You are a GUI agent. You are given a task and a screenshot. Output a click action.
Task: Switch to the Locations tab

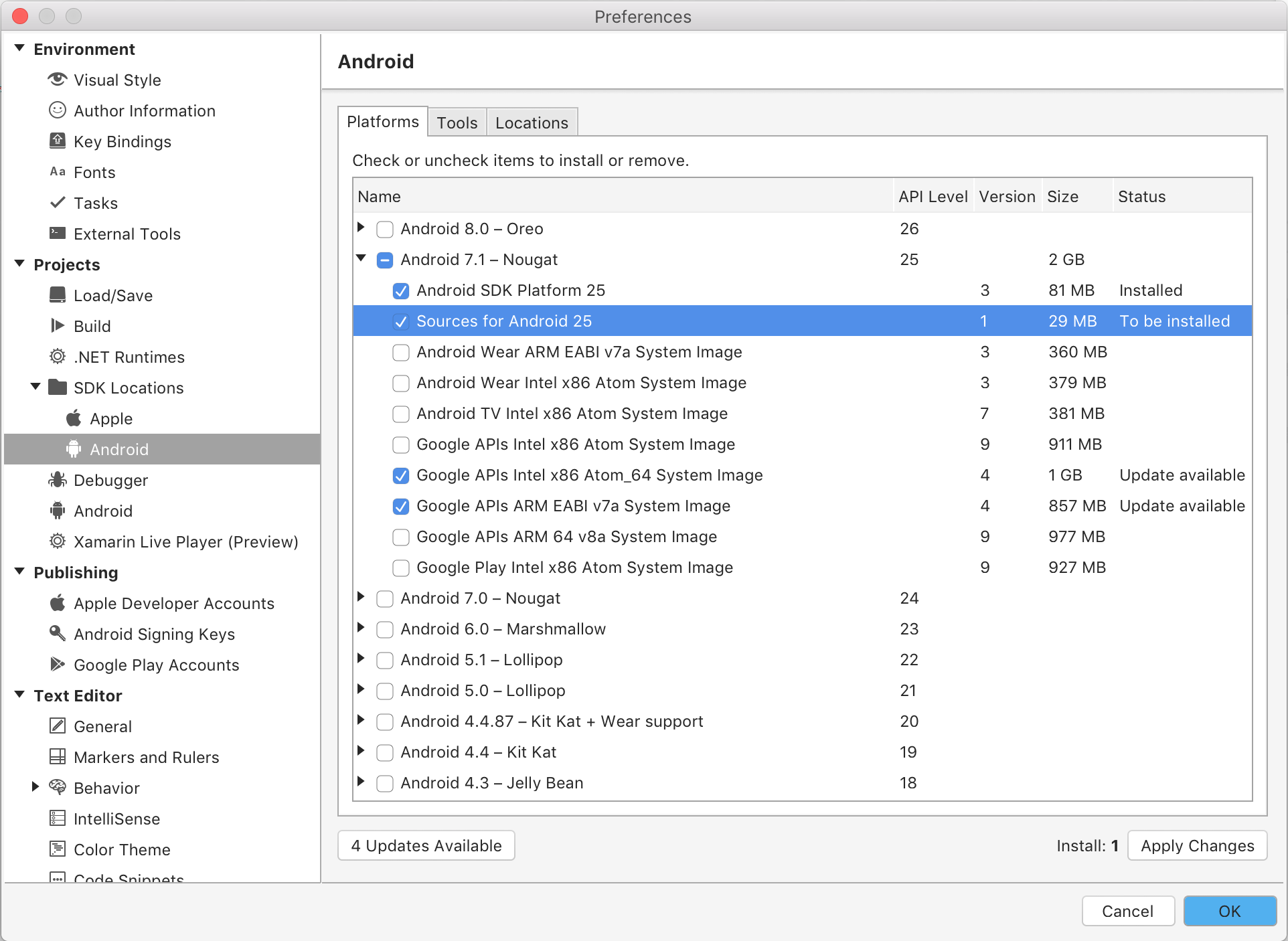coord(532,122)
